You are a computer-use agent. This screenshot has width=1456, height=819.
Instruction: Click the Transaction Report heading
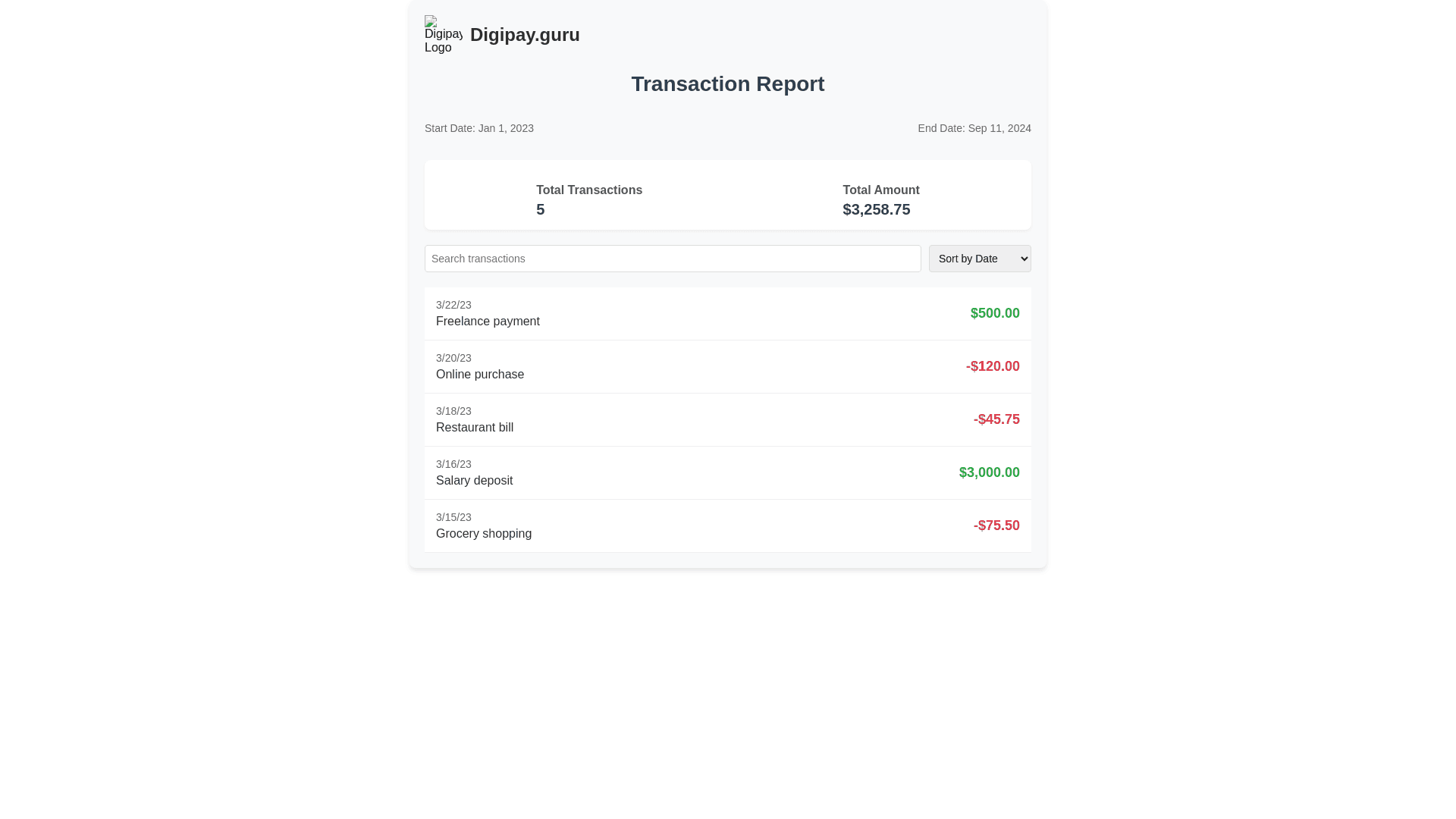(727, 84)
